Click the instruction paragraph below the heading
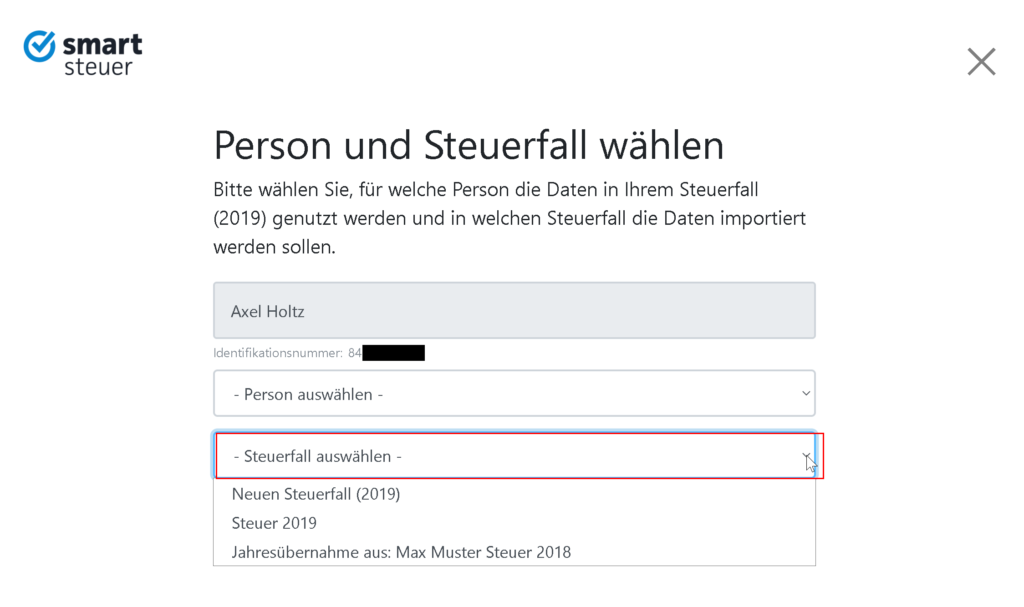This screenshot has width=1024, height=607. tap(509, 218)
